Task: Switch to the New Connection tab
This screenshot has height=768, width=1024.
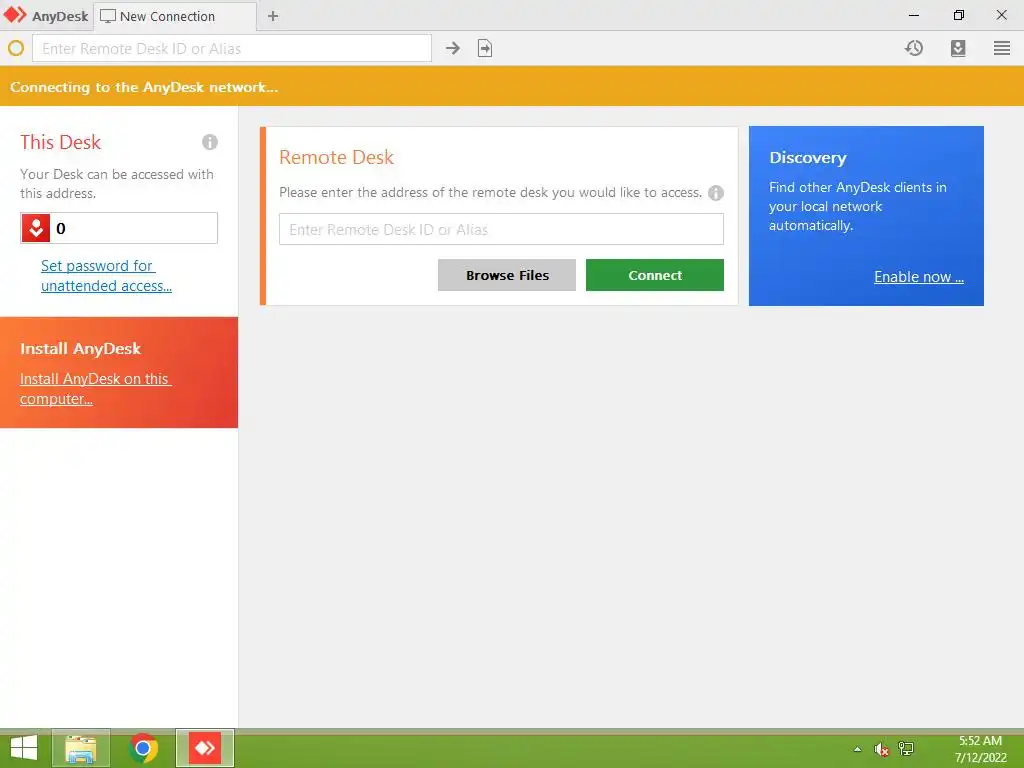Action: [175, 16]
